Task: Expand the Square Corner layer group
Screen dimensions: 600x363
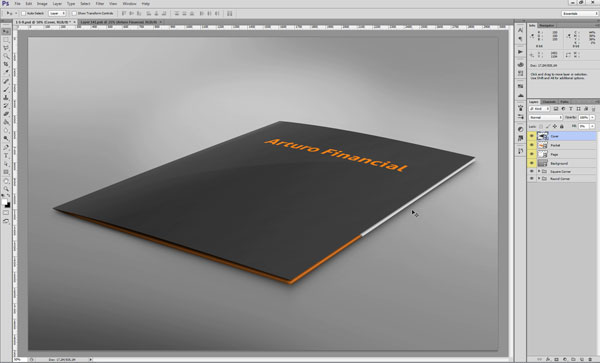Action: tap(539, 171)
